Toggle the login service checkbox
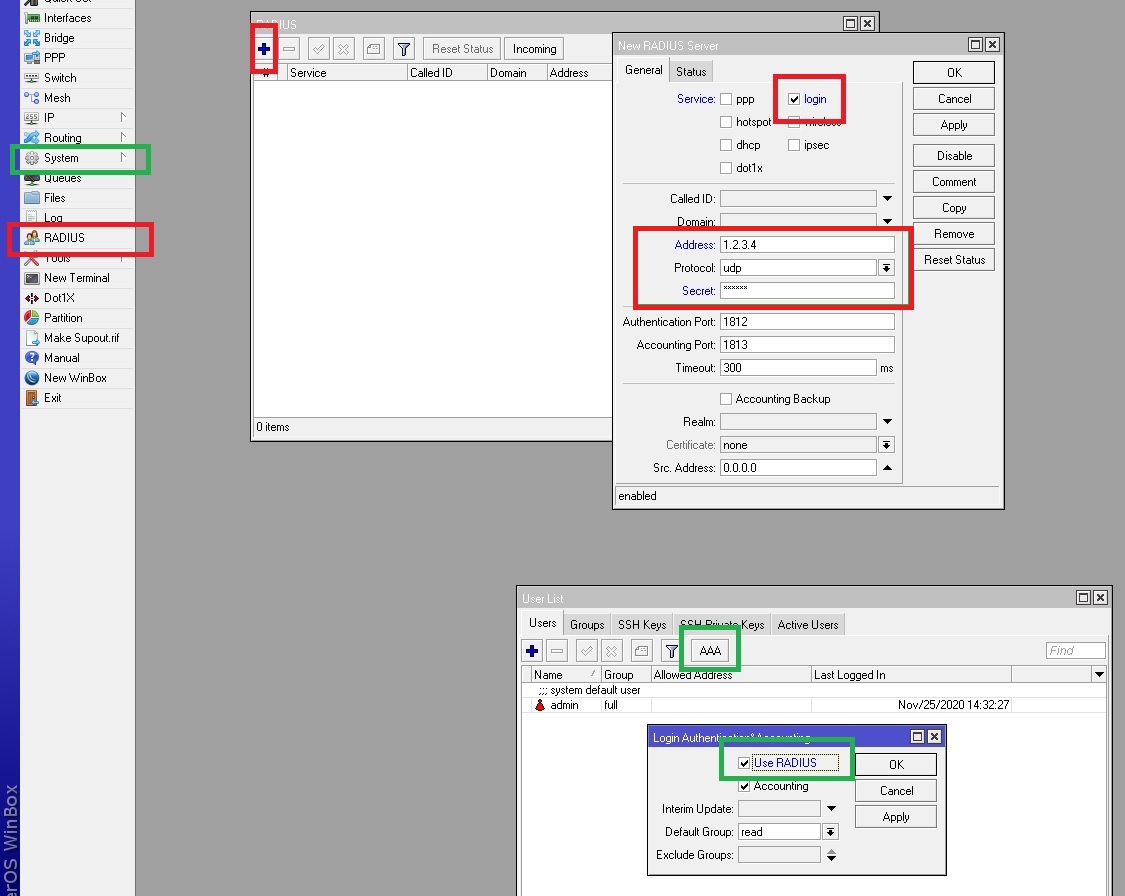The height and width of the screenshot is (896, 1125). click(x=794, y=100)
